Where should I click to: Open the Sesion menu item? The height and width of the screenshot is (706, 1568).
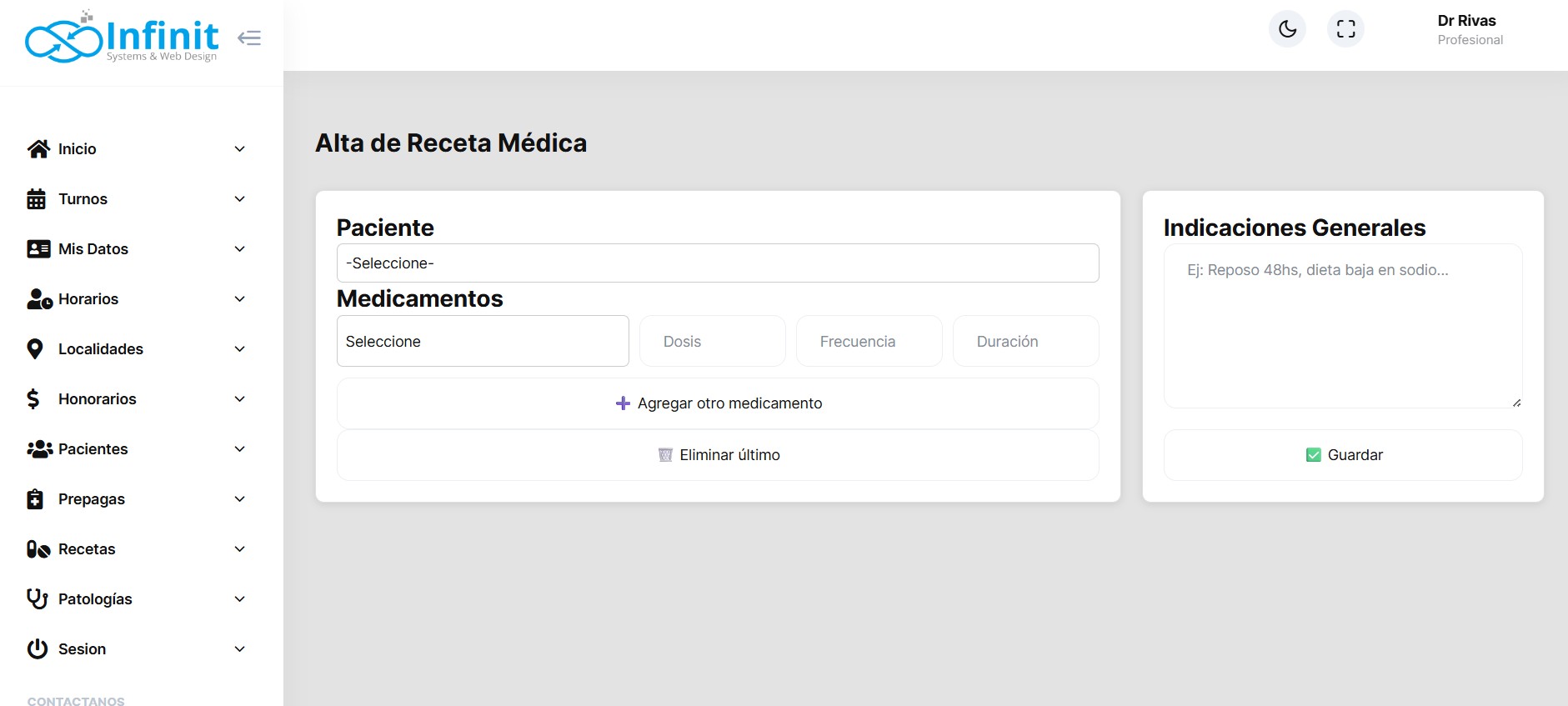point(82,649)
